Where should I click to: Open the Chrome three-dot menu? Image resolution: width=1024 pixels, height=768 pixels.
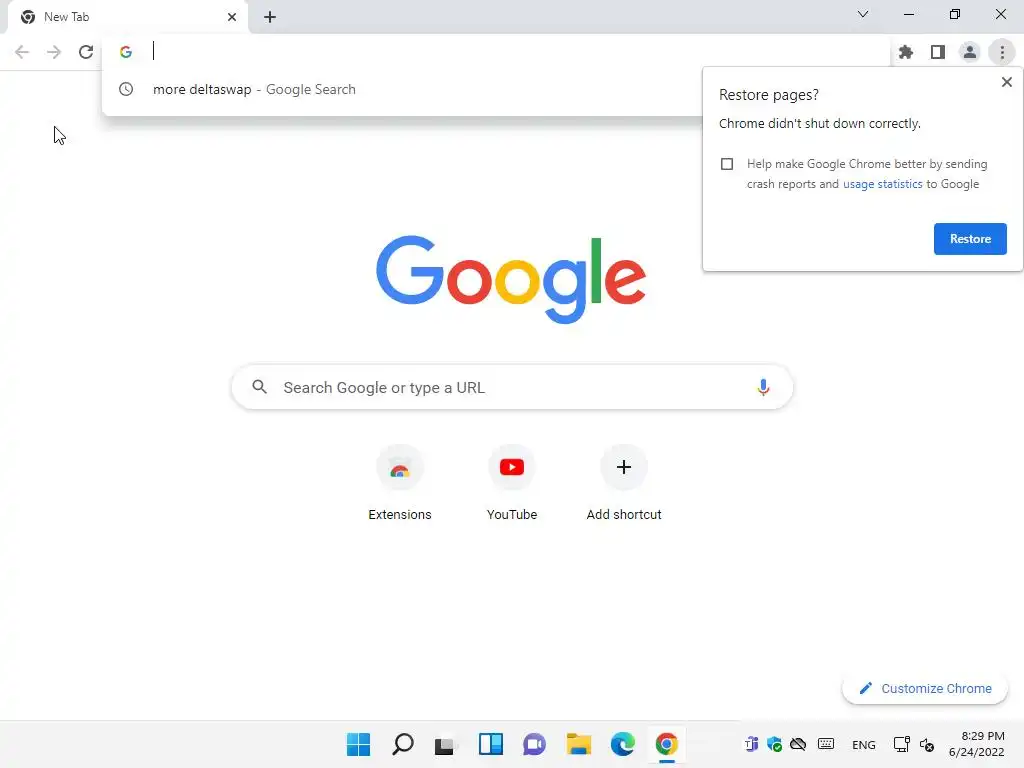click(x=1002, y=52)
